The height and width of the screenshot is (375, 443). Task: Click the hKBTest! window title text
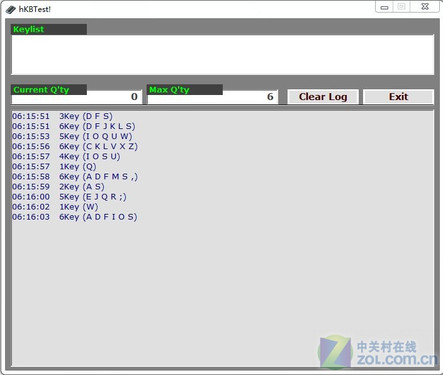coord(35,9)
